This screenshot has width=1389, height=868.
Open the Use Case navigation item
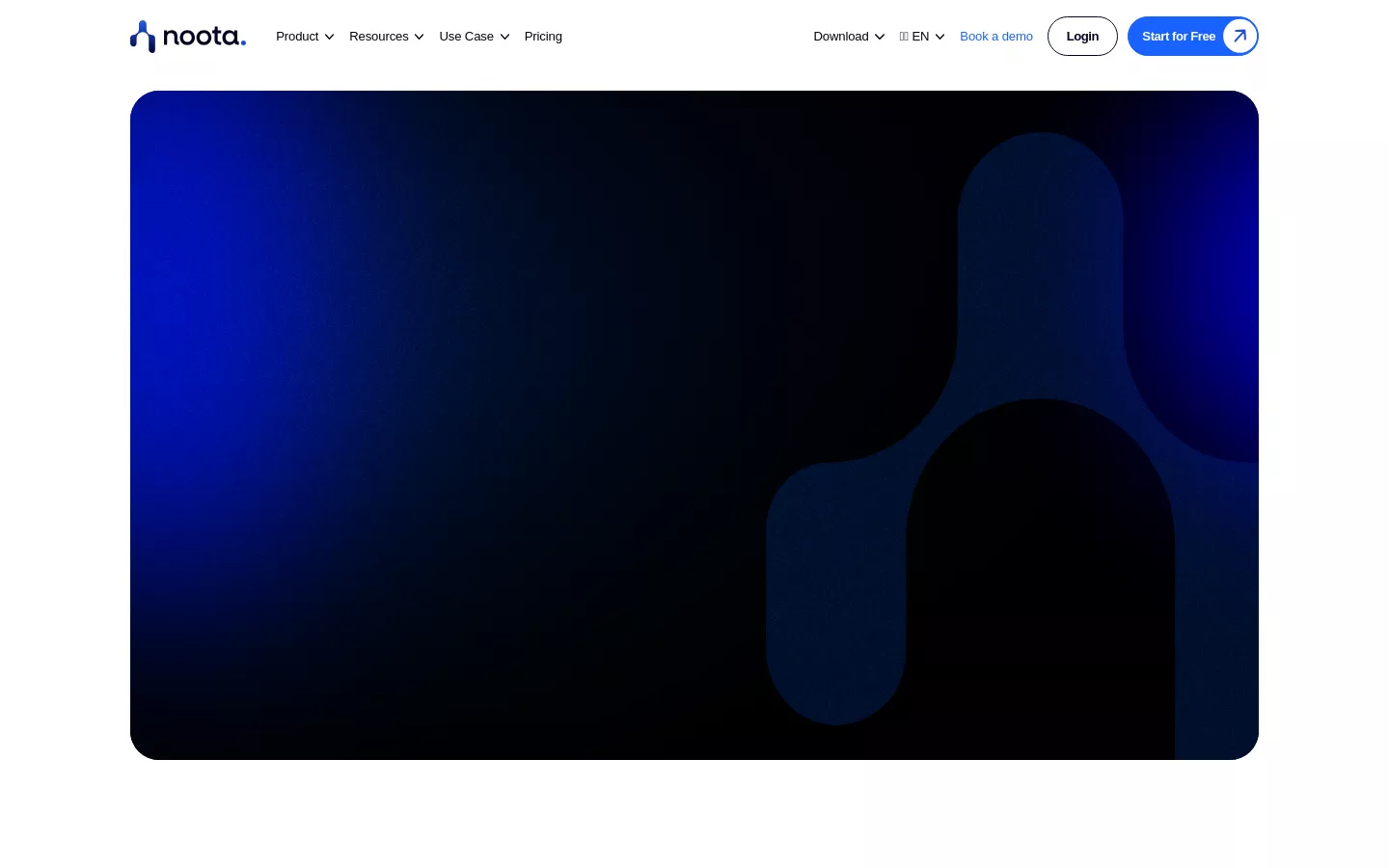466,36
